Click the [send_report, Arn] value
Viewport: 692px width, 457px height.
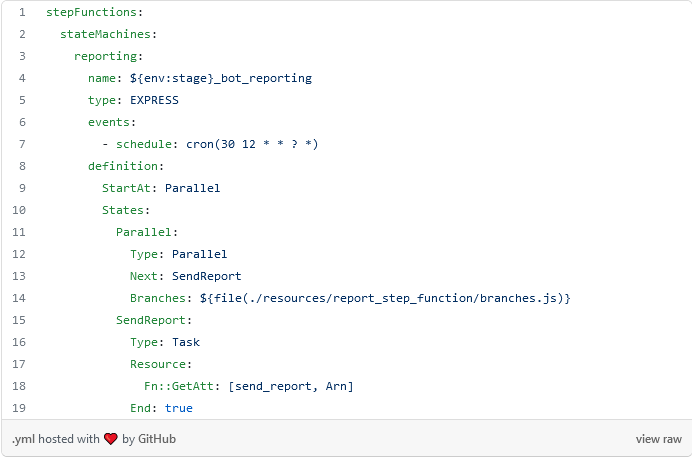pyautogui.click(x=291, y=386)
